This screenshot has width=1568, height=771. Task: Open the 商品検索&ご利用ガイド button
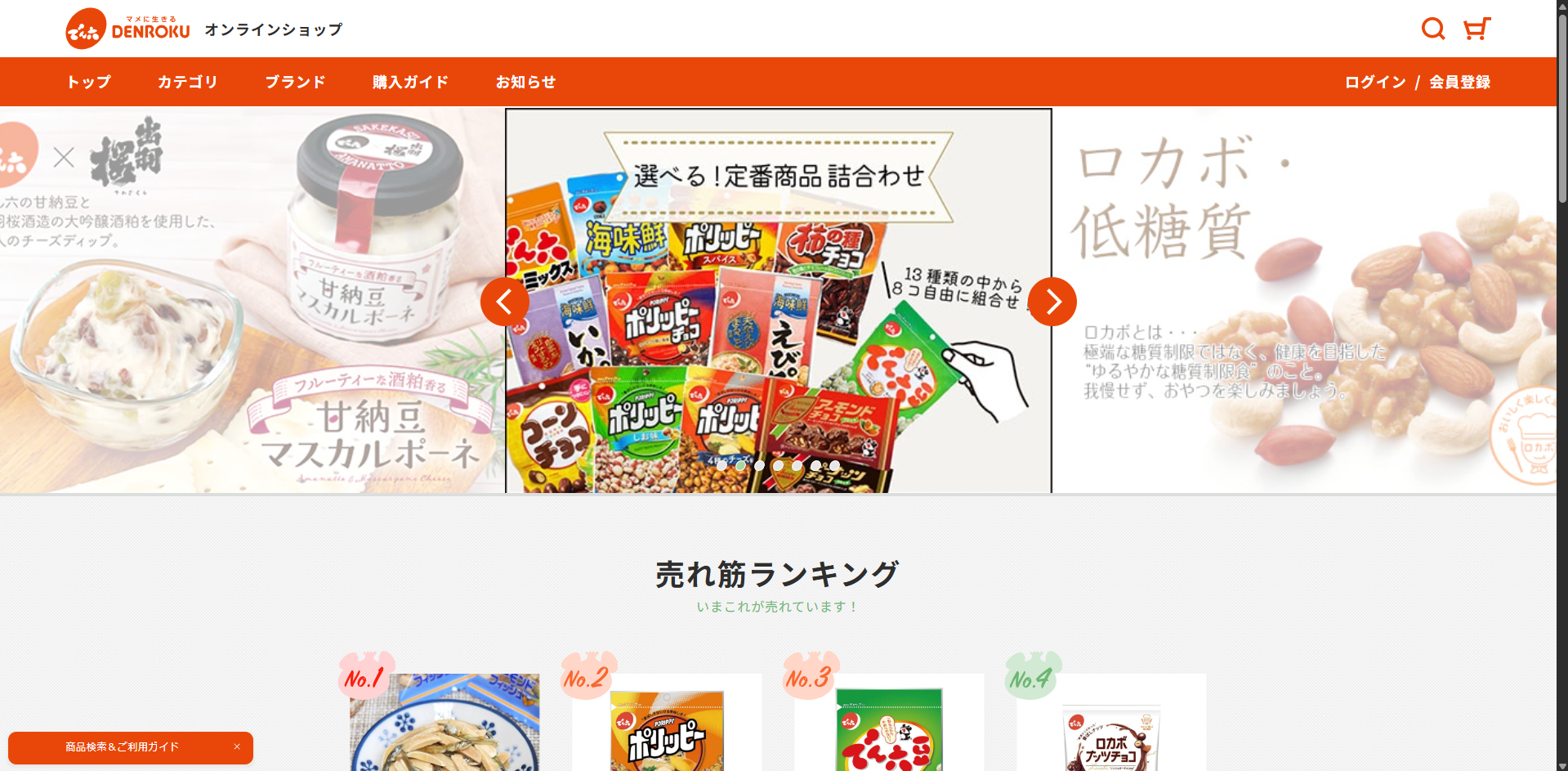[x=123, y=747]
